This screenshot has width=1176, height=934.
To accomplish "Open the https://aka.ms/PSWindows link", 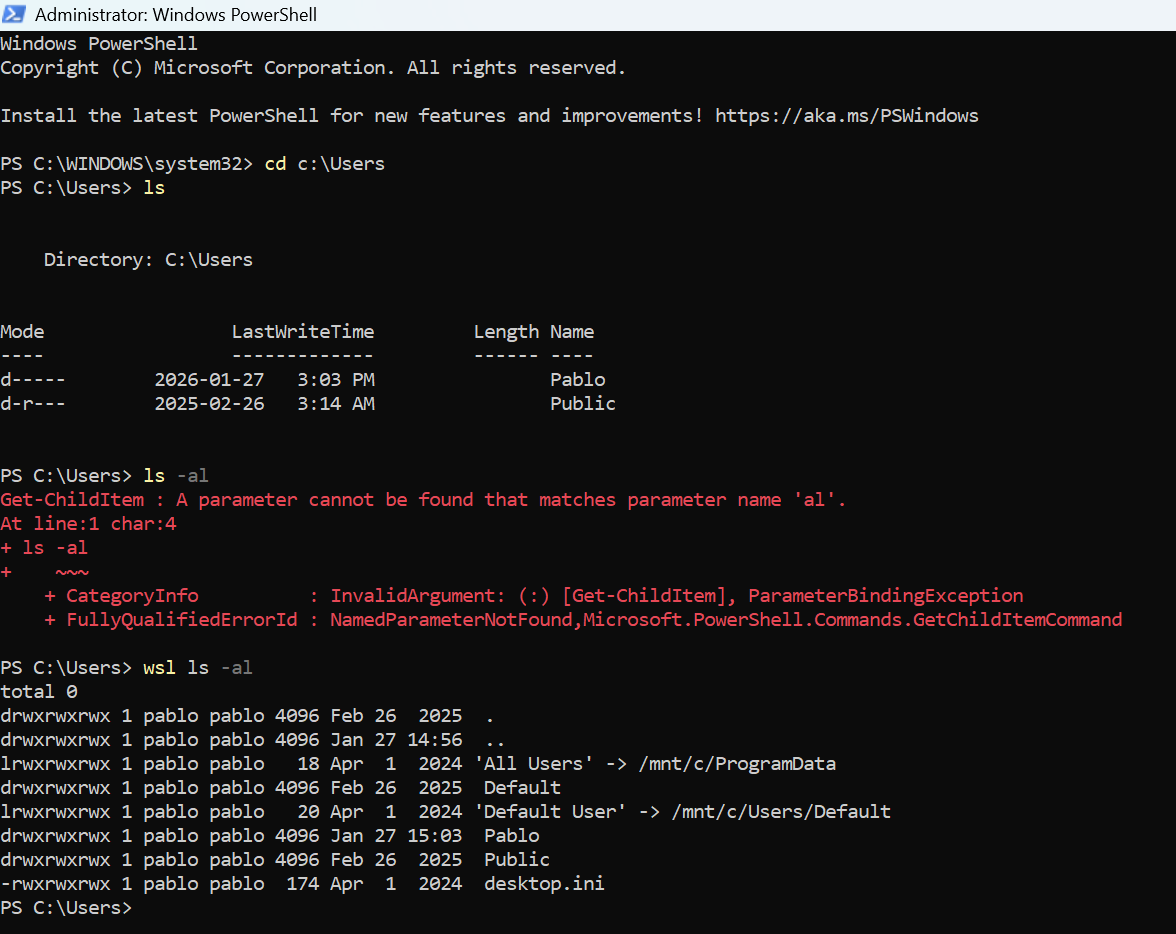I will coord(846,116).
